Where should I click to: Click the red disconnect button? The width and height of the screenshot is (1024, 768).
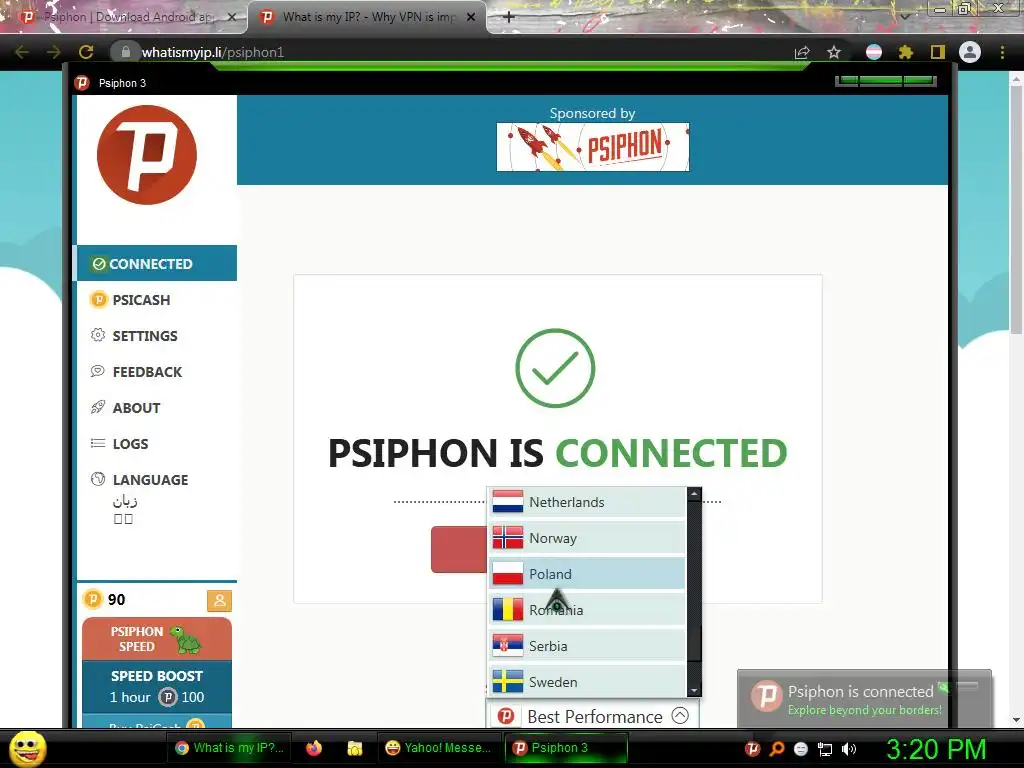459,549
